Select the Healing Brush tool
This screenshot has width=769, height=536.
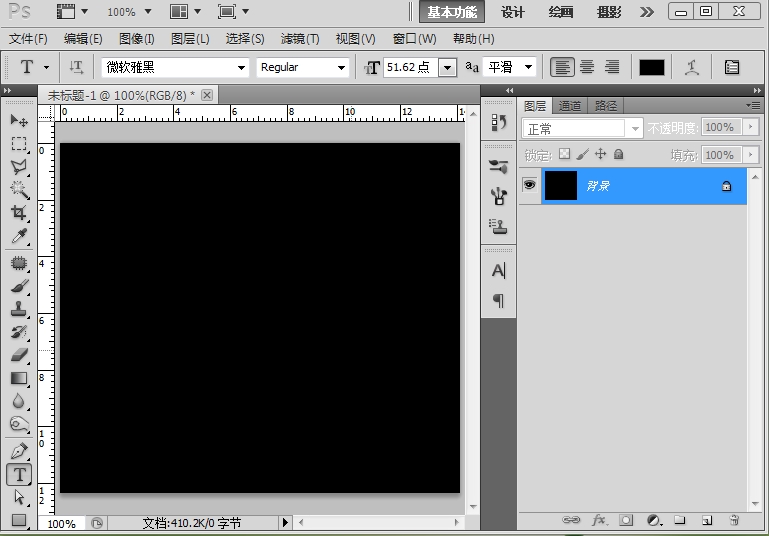tap(19, 263)
